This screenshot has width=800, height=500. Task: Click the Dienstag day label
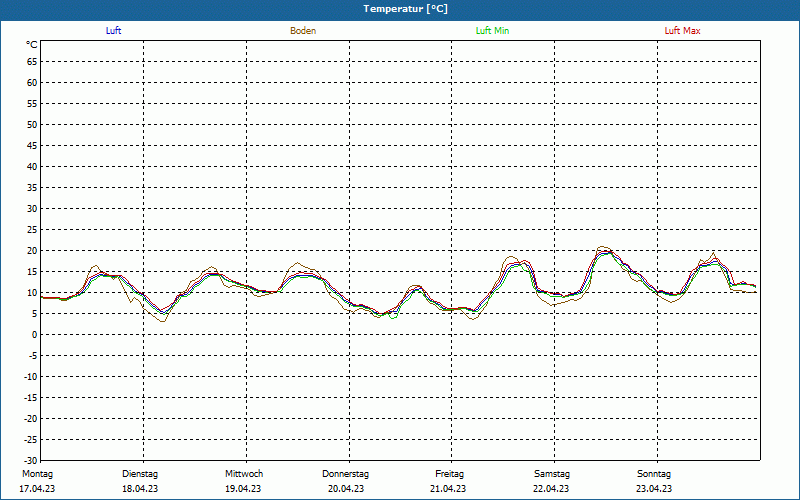tap(140, 474)
